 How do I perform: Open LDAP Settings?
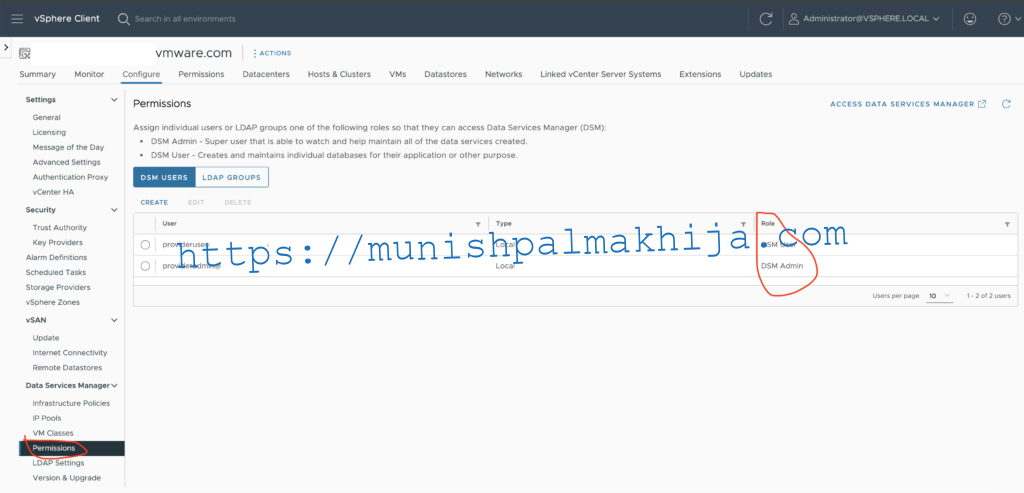coord(58,463)
